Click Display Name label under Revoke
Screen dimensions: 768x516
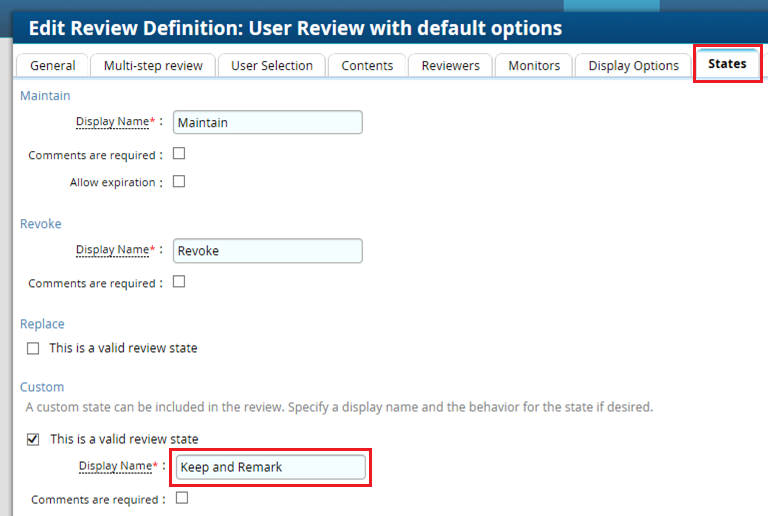click(112, 250)
